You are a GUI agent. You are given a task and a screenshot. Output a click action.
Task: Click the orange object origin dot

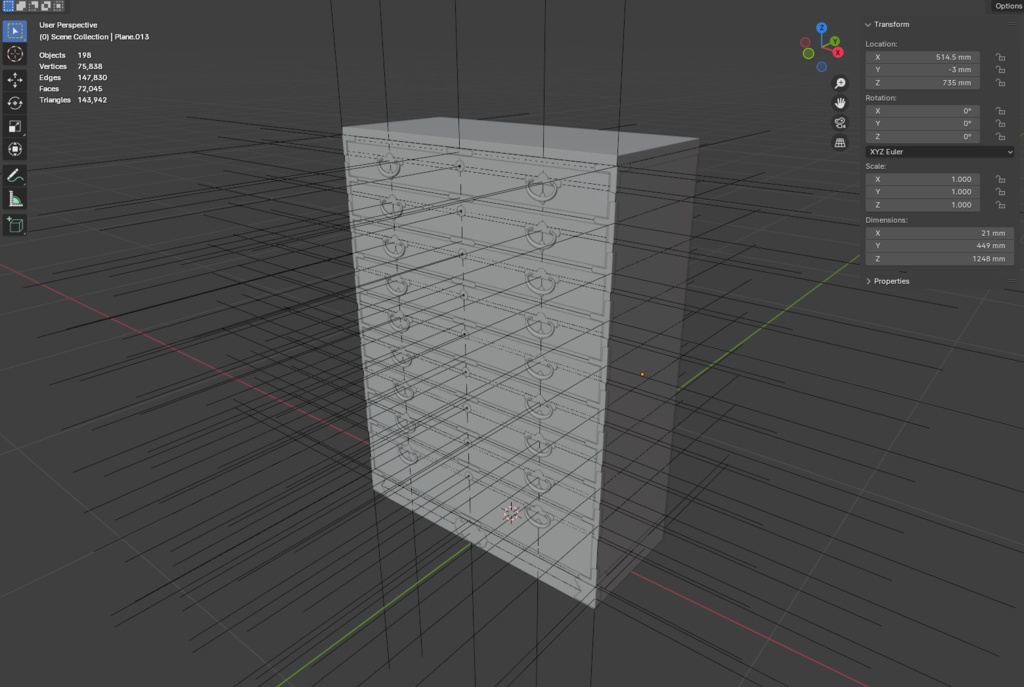(x=643, y=374)
